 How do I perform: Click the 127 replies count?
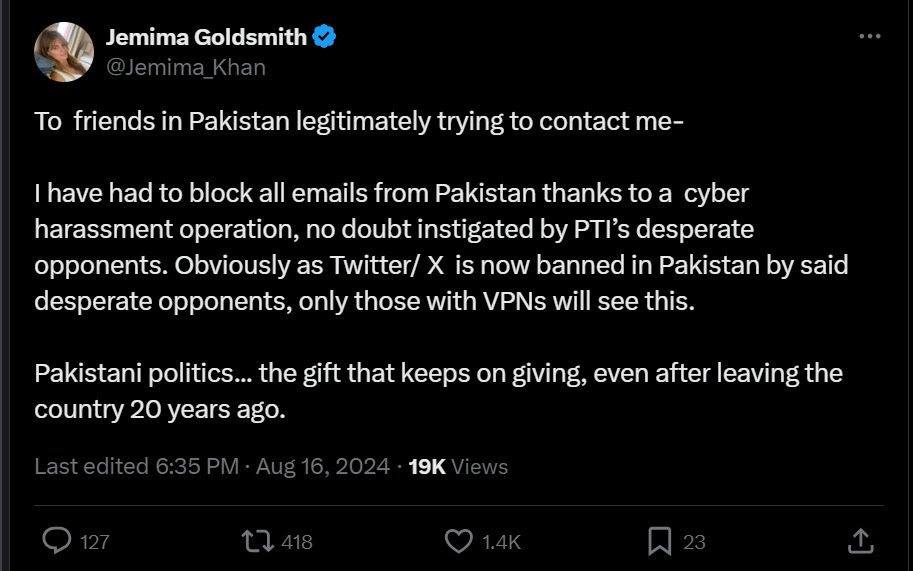[x=94, y=542]
